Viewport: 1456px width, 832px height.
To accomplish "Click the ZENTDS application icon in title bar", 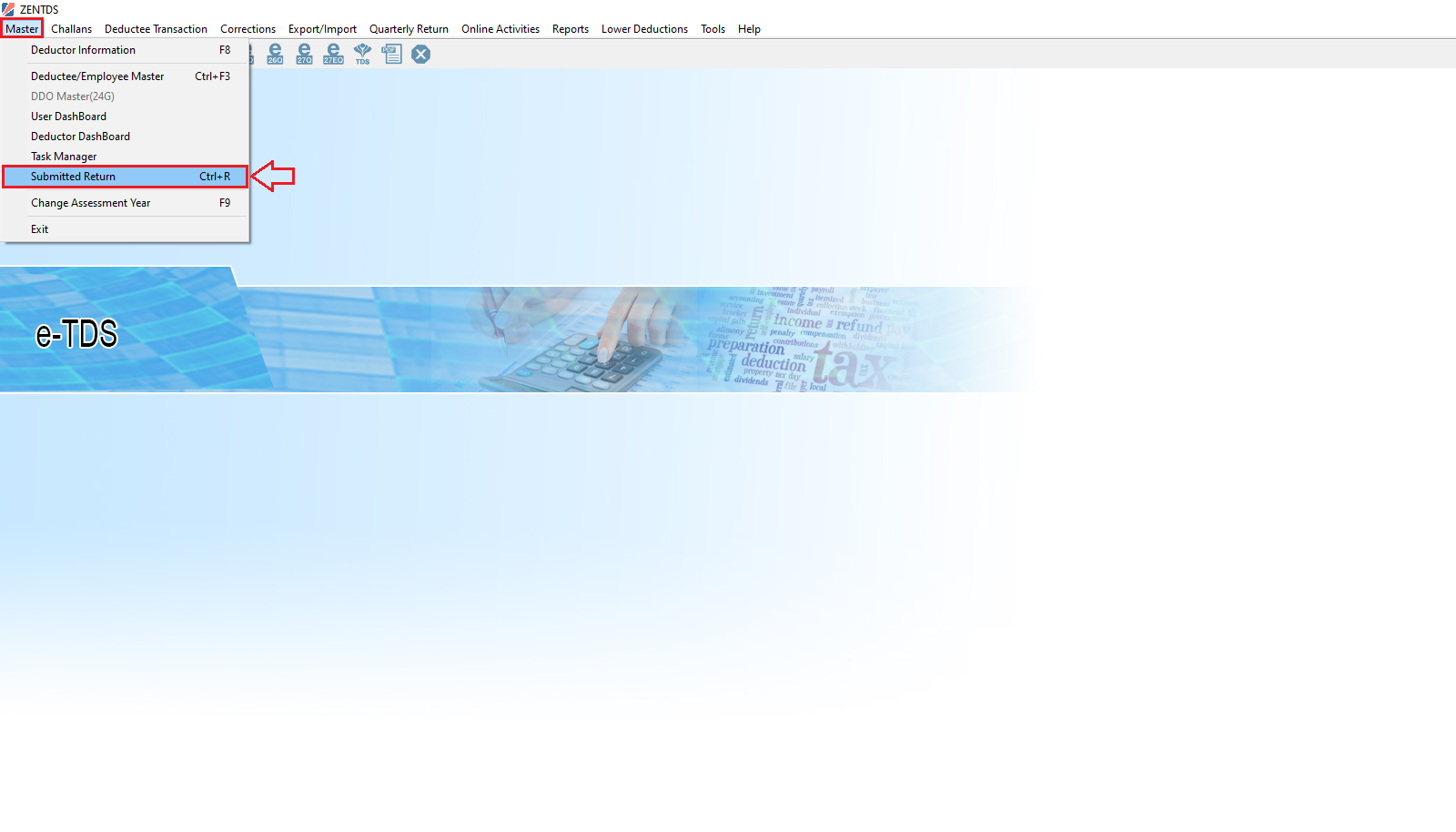I will point(8,9).
